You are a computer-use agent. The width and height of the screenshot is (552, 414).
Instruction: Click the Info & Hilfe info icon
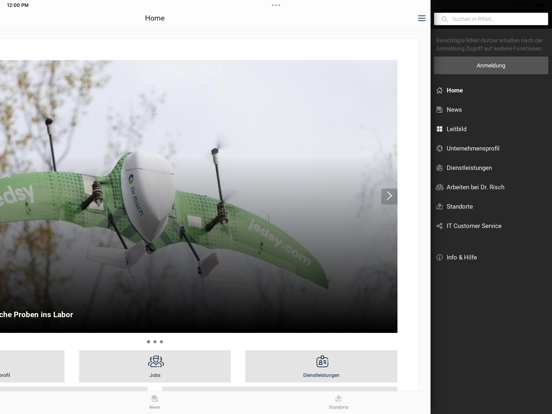439,257
